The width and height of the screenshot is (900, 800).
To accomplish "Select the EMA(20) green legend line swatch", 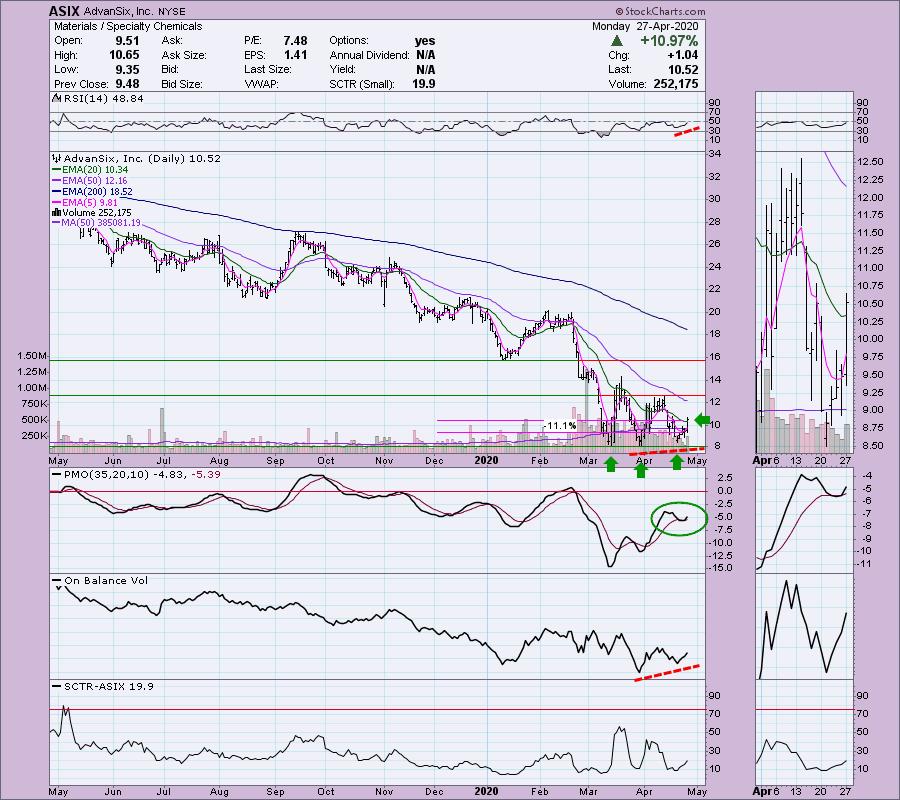I will coord(57,169).
